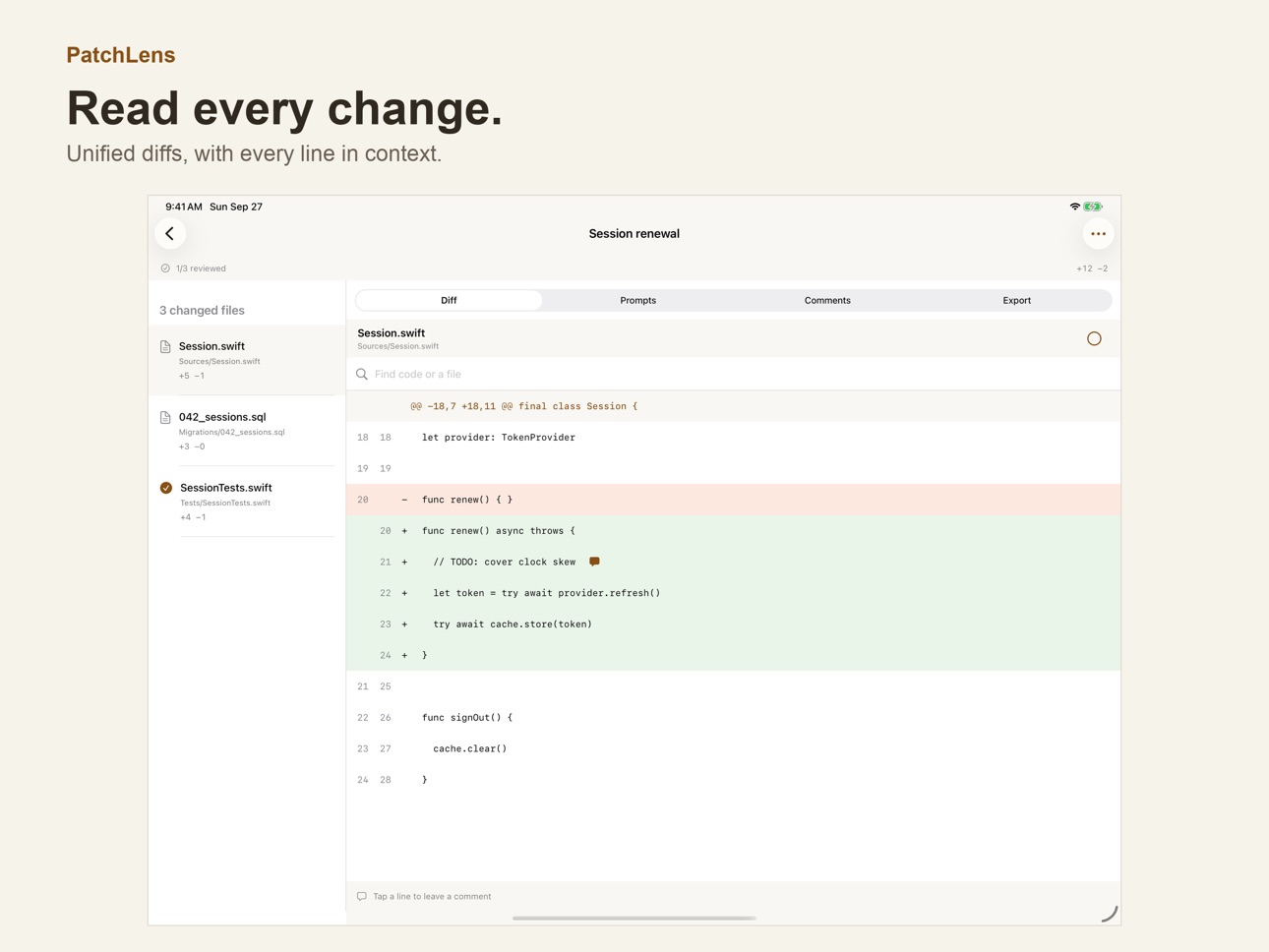Click the Wi-Fi status icon
Image resolution: width=1269 pixels, height=952 pixels.
[x=1074, y=207]
